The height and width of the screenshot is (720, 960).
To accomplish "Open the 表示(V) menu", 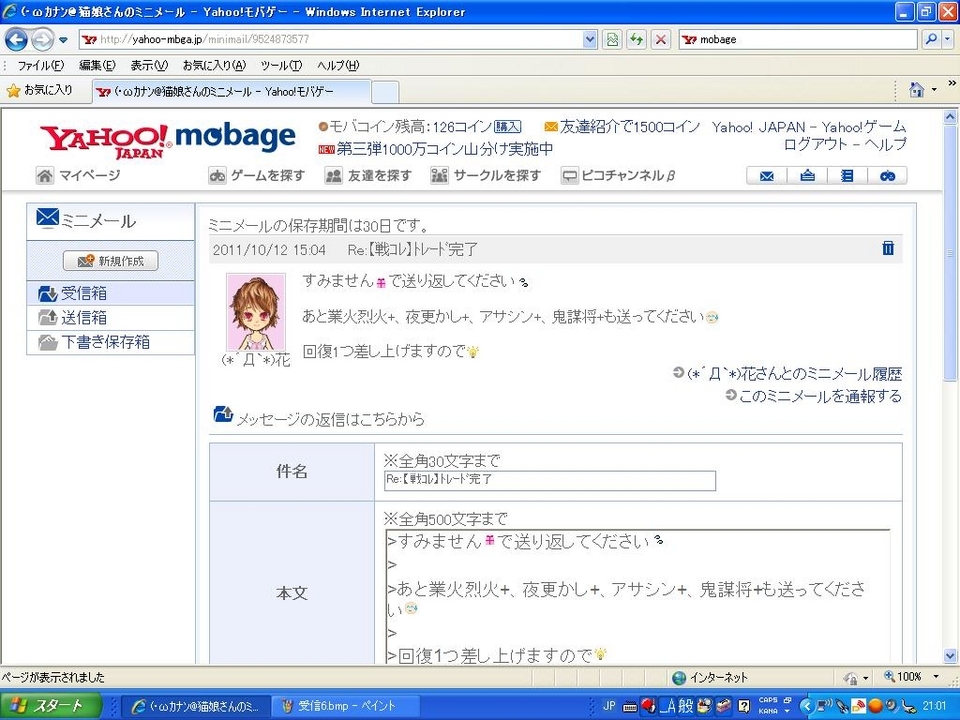I will (149, 66).
